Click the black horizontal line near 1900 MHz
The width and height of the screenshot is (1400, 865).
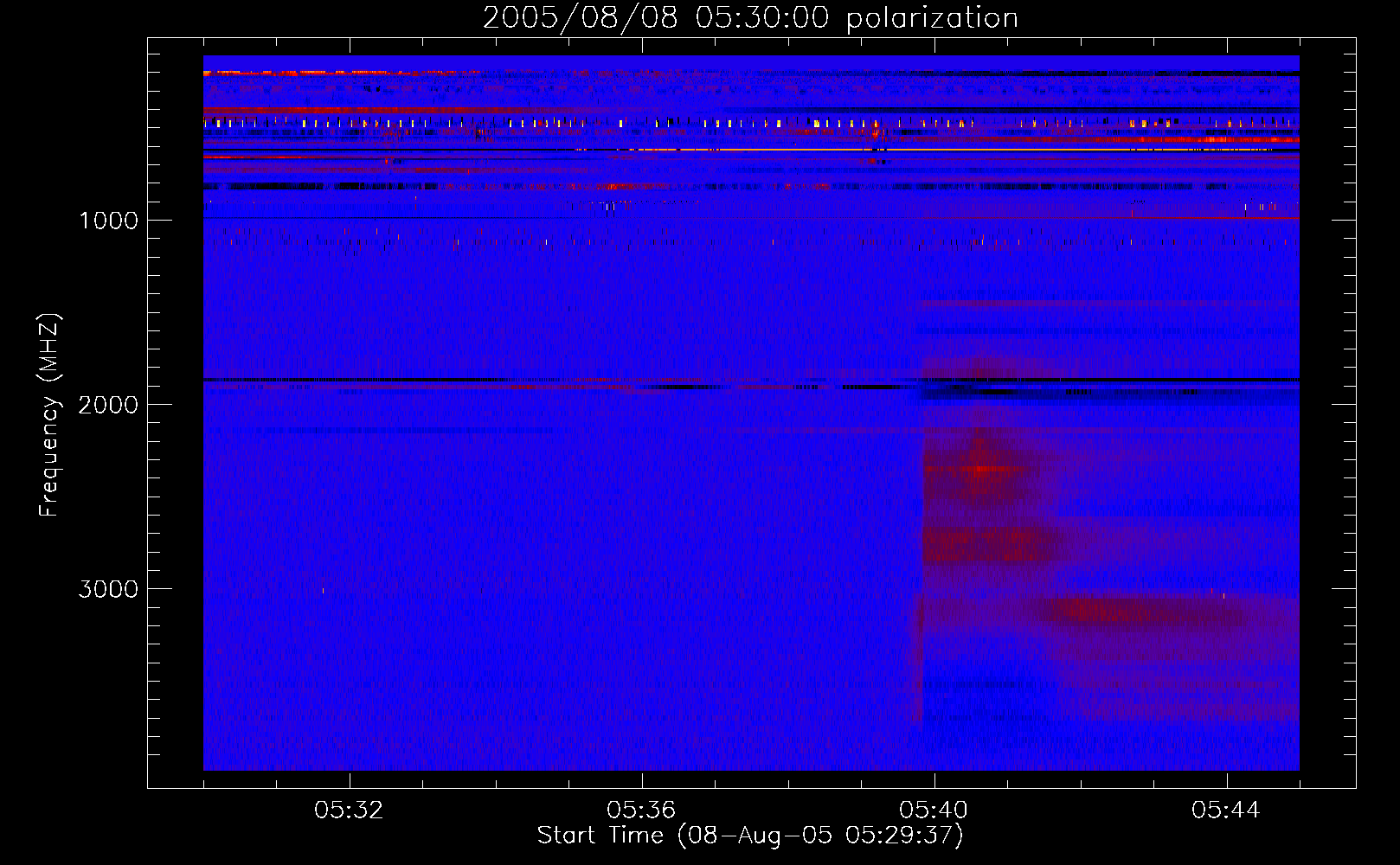(751, 380)
